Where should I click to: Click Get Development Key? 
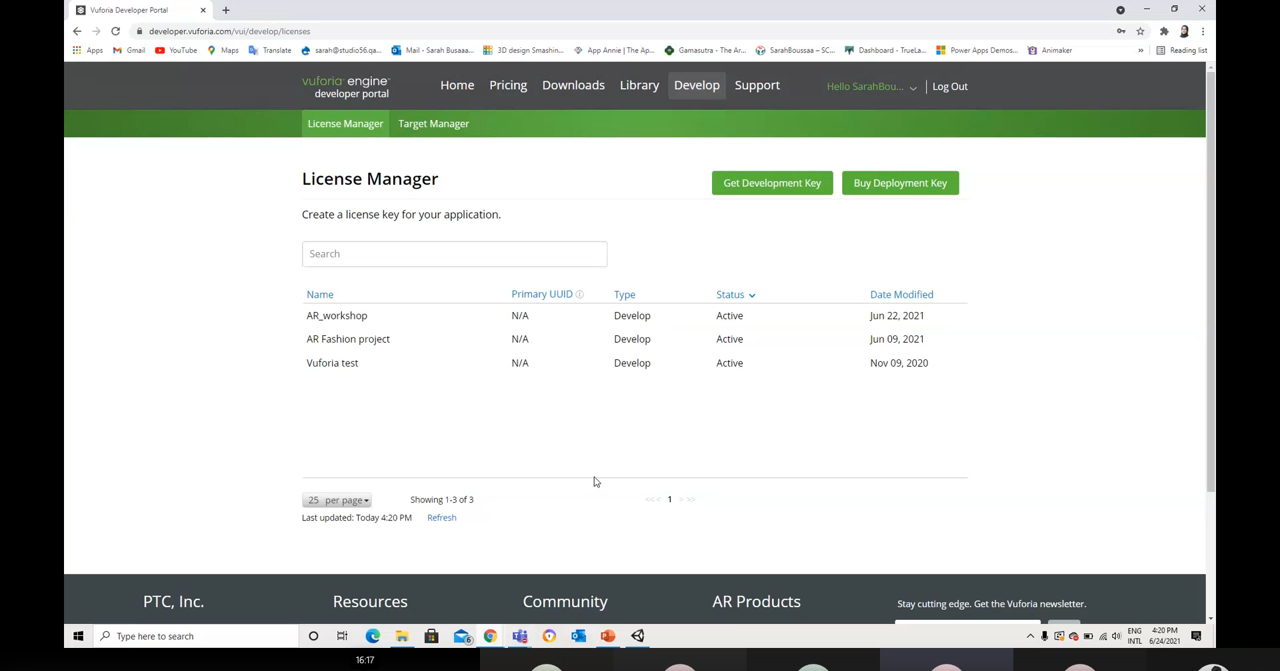tap(772, 183)
